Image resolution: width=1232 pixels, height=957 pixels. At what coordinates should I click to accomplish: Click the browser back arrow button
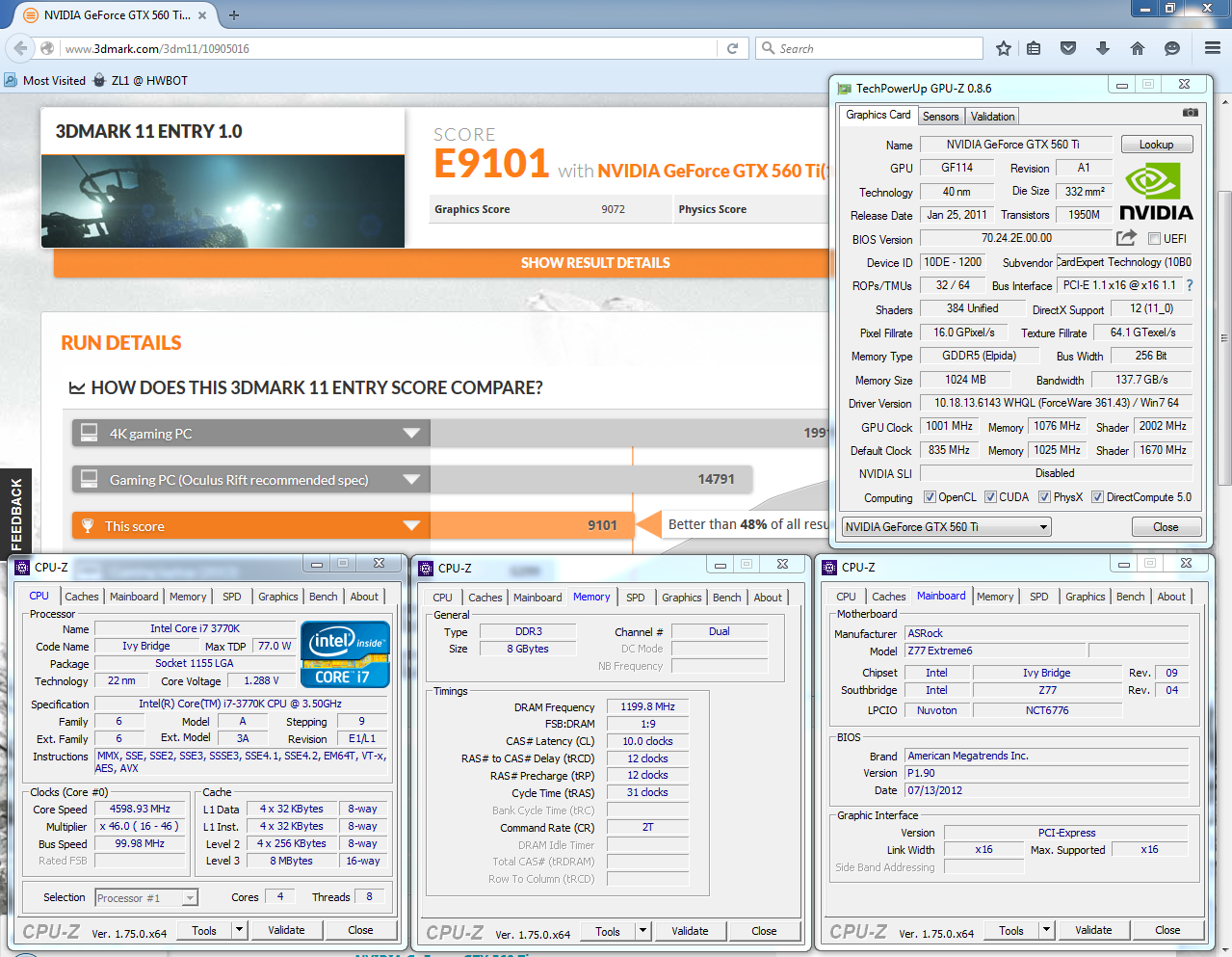pos(19,48)
